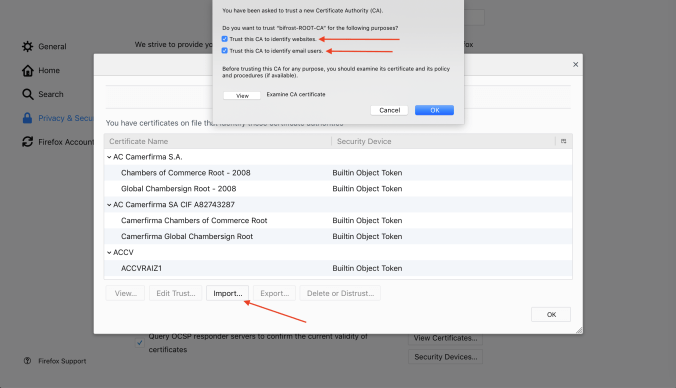Click the Edit Trust... button
This screenshot has width=676, height=388.
click(175, 293)
